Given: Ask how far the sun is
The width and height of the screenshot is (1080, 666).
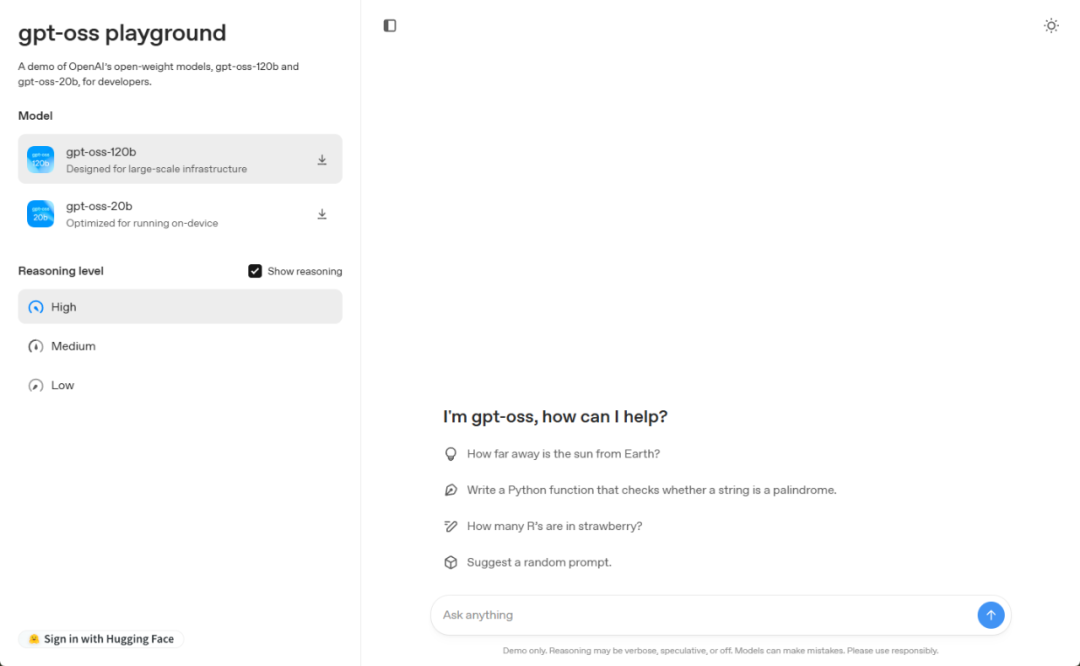Looking at the screenshot, I should [x=563, y=454].
